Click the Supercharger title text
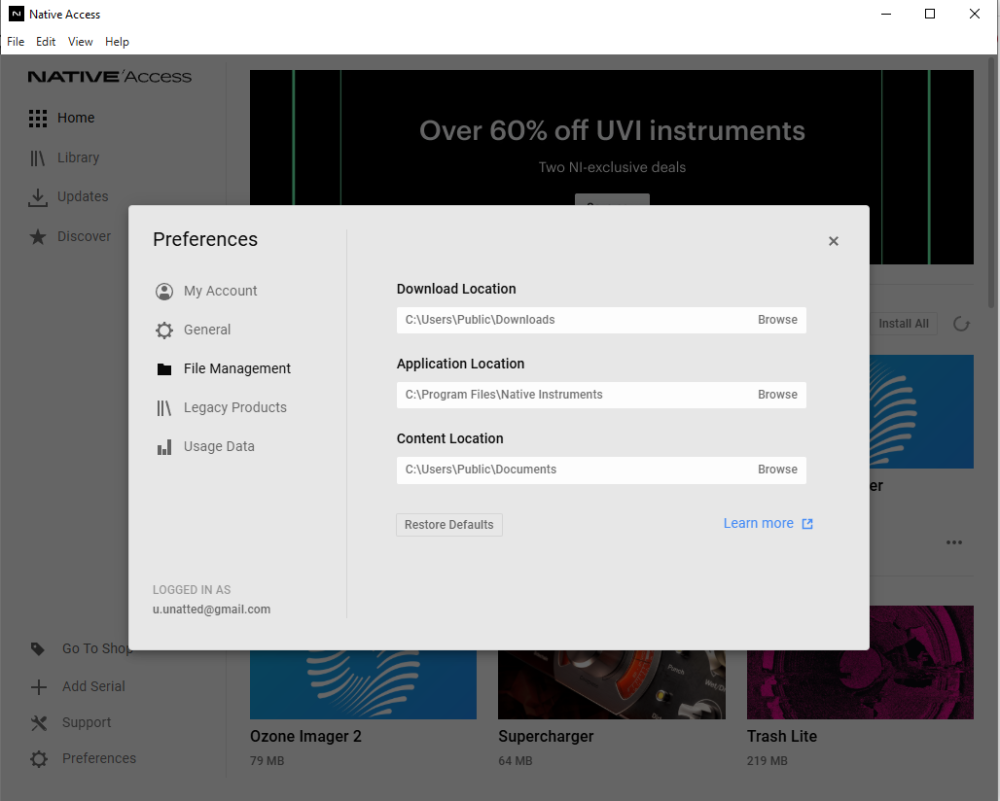The width and height of the screenshot is (1000, 801). 546,737
